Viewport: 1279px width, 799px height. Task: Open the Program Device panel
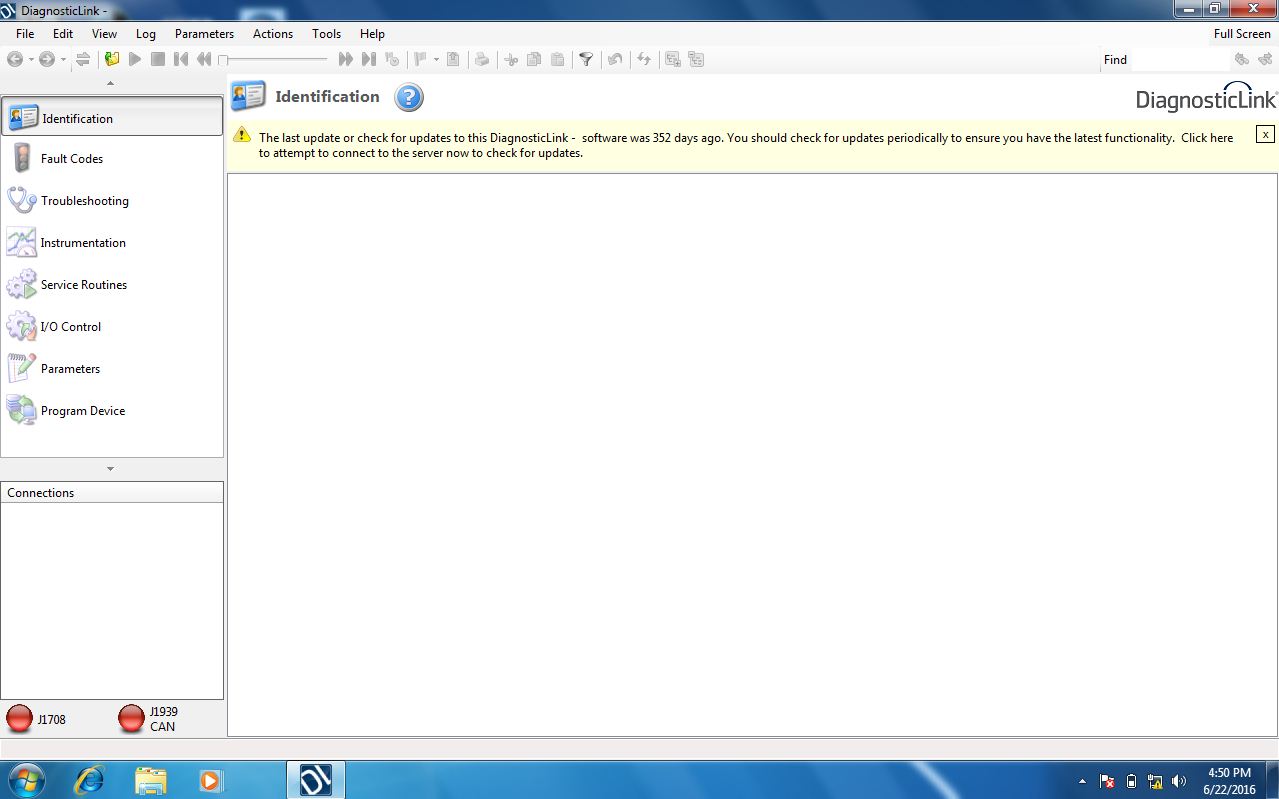click(x=112, y=411)
